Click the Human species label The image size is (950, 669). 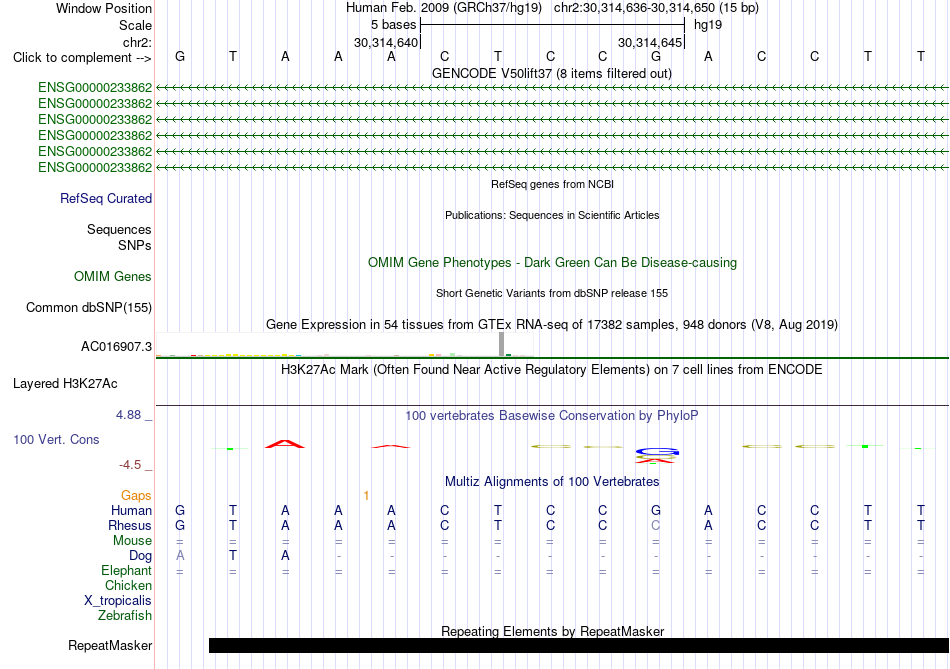[131, 510]
